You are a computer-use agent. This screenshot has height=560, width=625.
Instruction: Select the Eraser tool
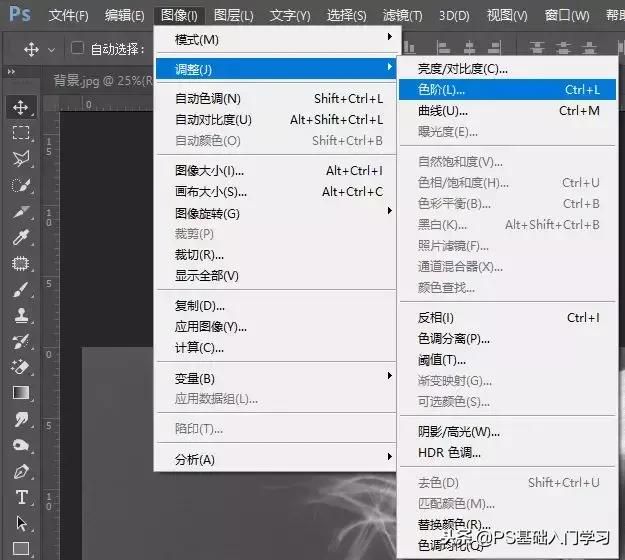tap(20, 367)
